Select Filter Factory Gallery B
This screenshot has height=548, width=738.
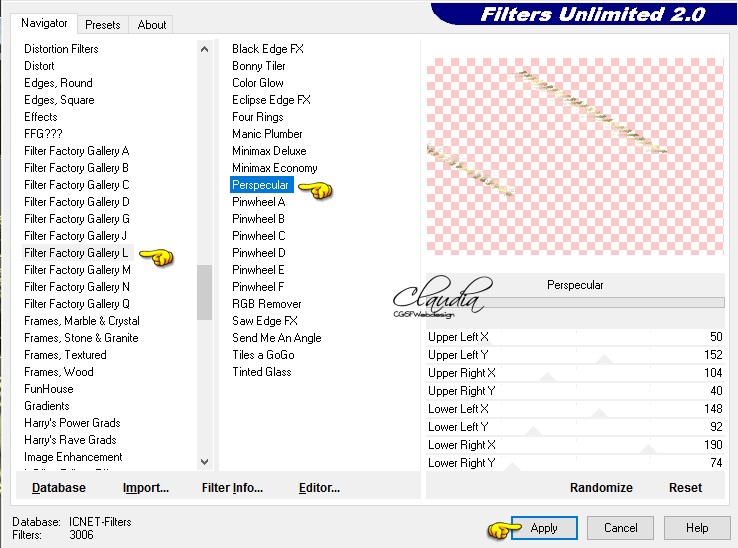pos(76,168)
